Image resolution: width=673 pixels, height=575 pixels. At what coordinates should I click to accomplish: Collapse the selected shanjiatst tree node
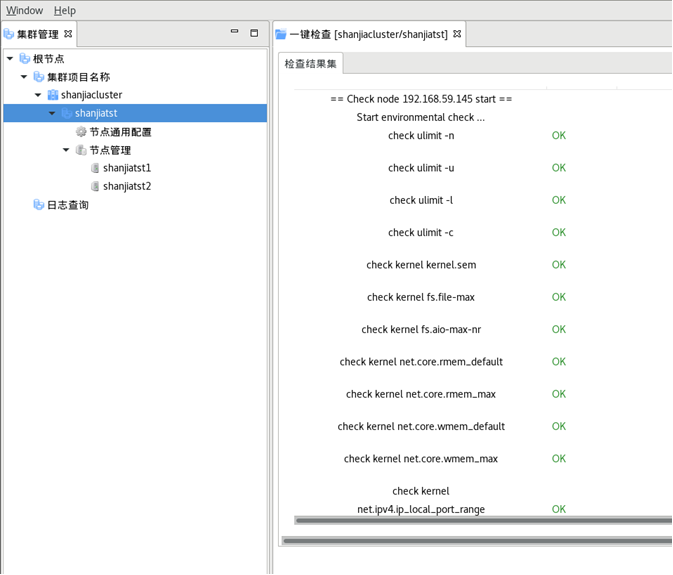pos(53,113)
